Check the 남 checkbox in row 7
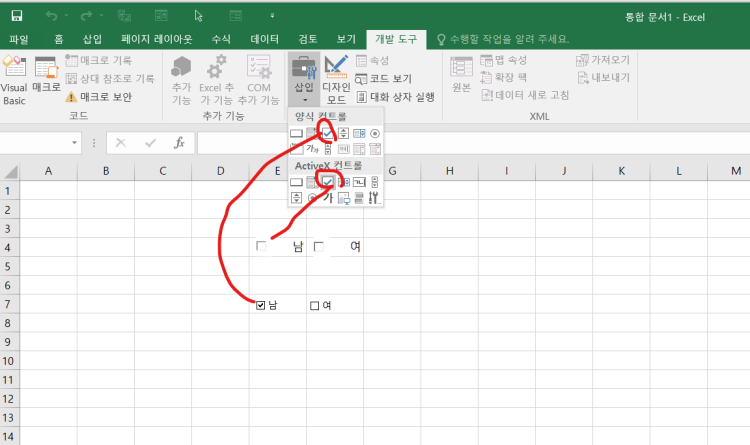The width and height of the screenshot is (750, 445). [262, 306]
